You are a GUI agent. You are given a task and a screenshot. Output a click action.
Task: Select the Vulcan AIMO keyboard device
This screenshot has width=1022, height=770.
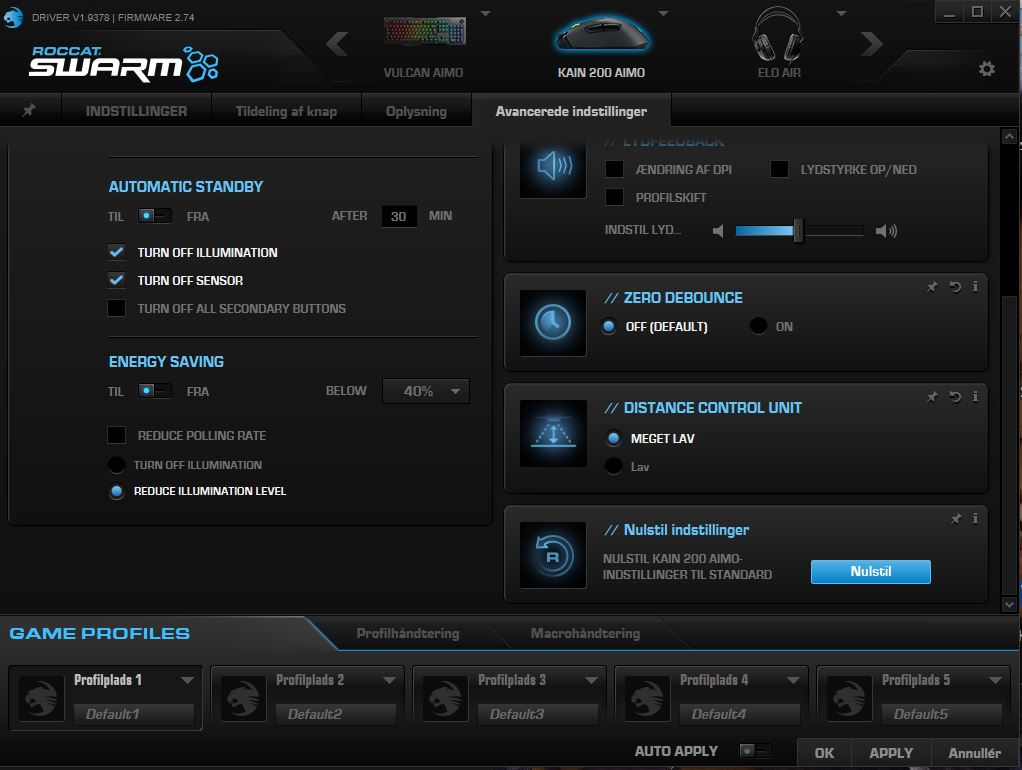click(x=424, y=31)
